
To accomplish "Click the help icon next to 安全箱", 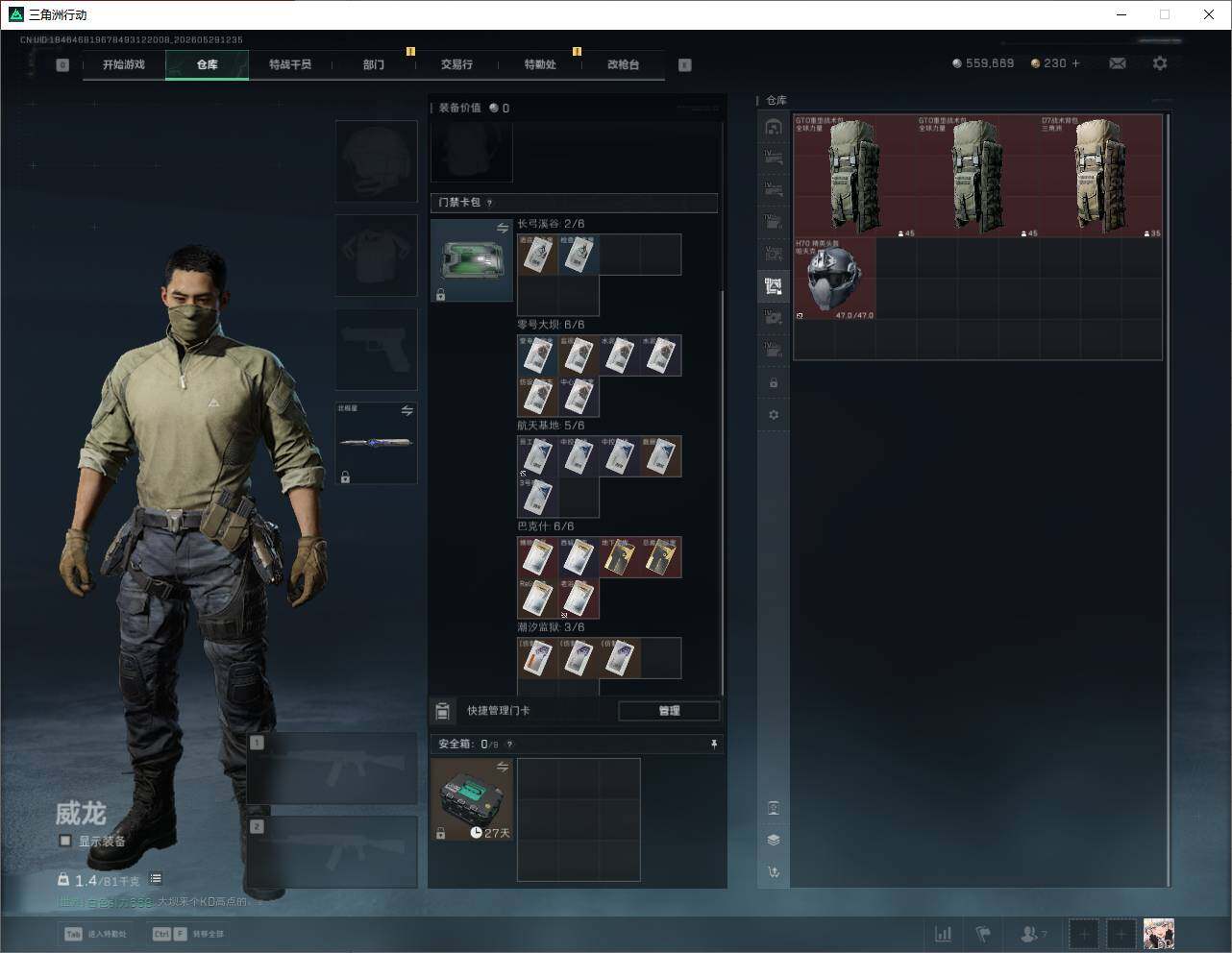I will click(x=509, y=744).
